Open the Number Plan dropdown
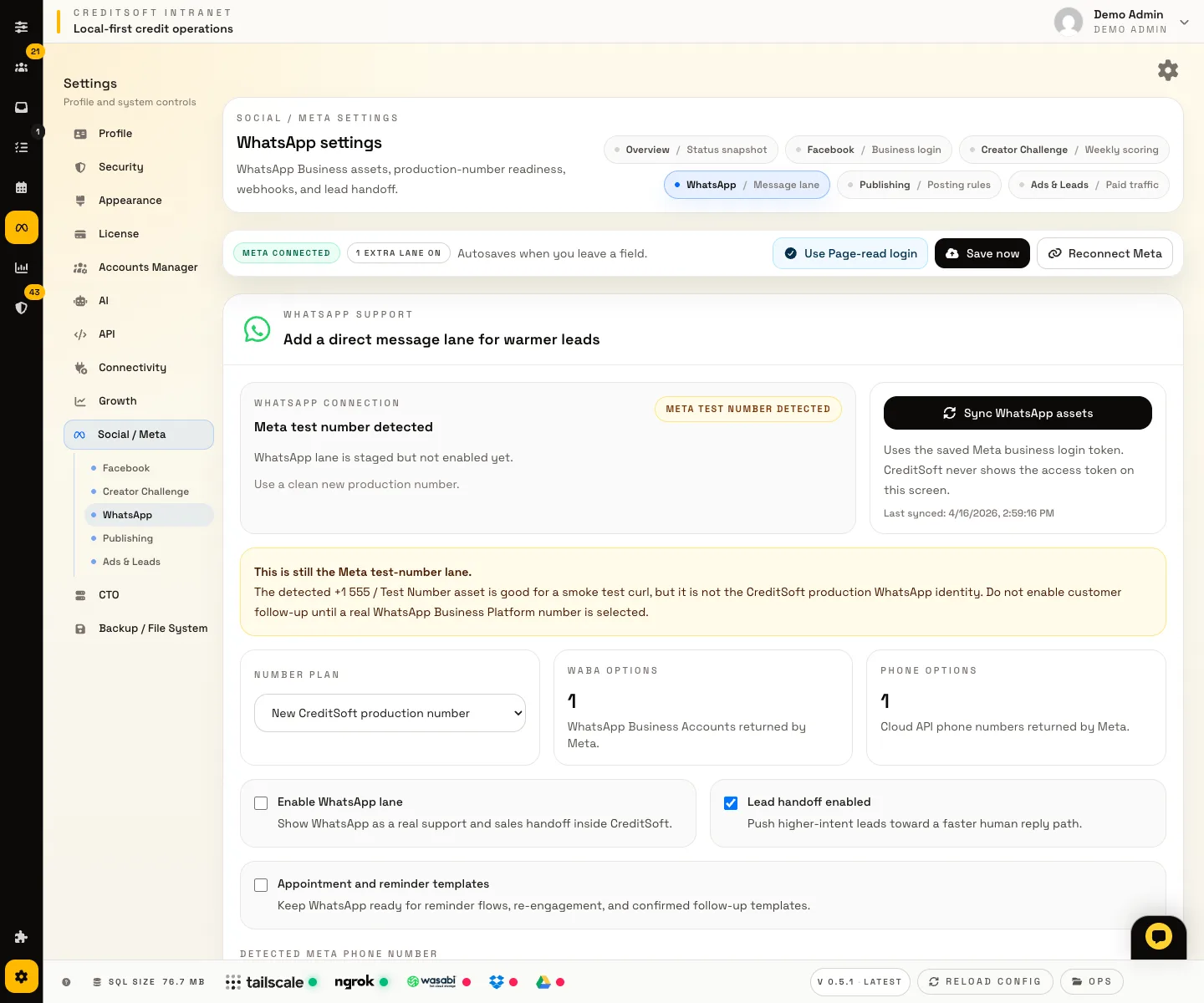This screenshot has width=1204, height=1003. click(390, 713)
